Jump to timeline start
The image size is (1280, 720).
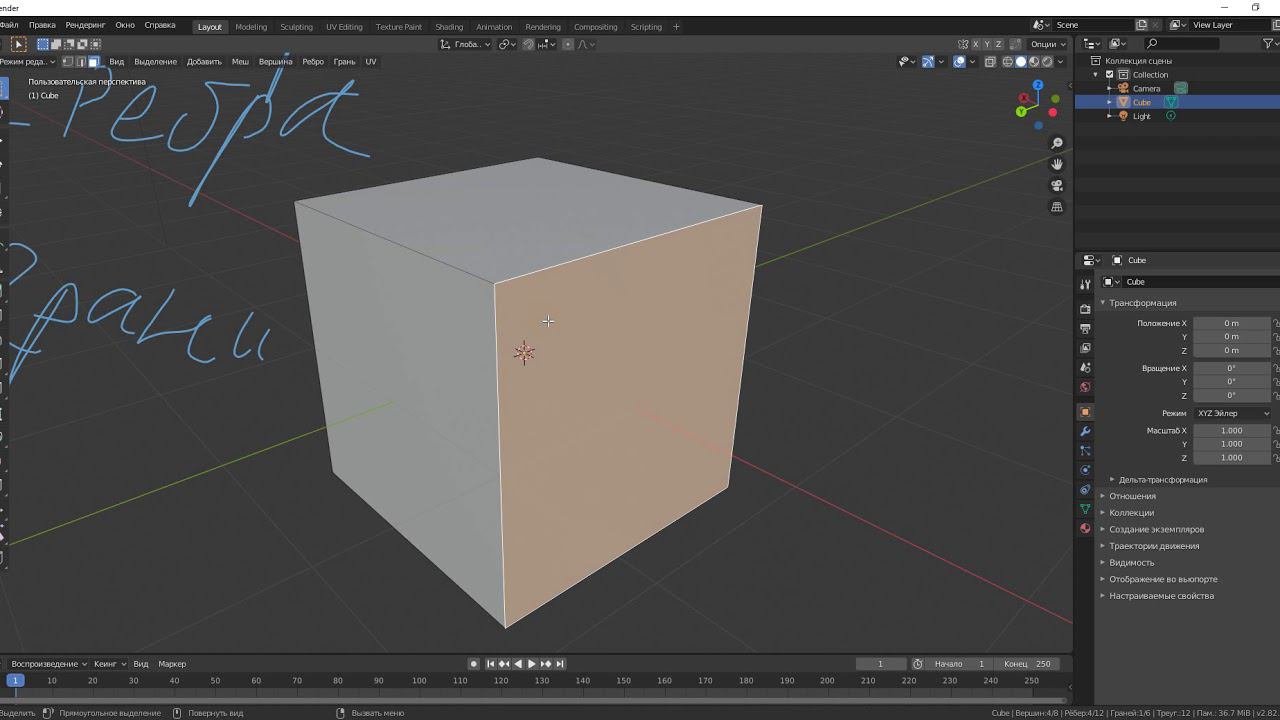490,664
